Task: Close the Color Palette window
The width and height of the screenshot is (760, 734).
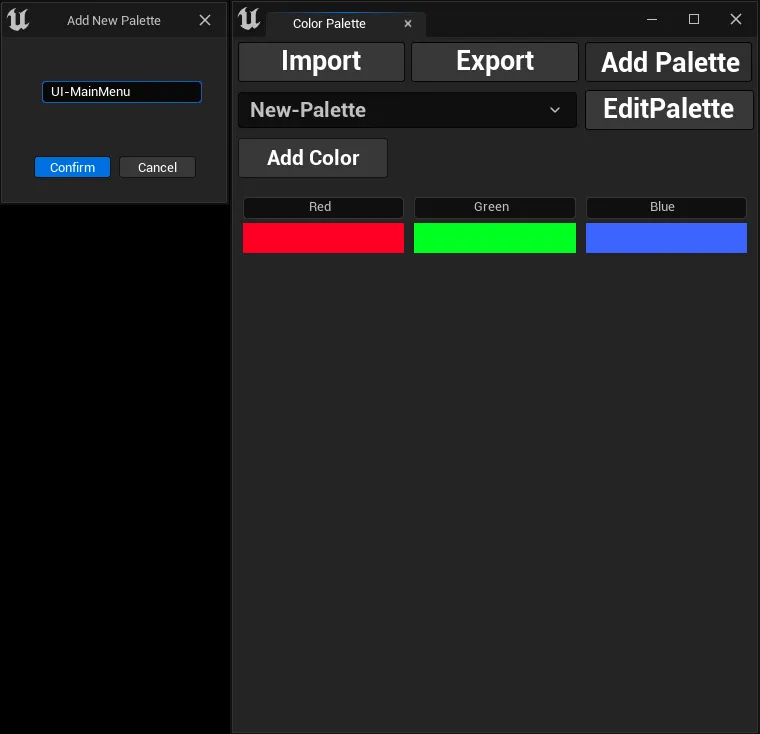Action: pos(736,19)
